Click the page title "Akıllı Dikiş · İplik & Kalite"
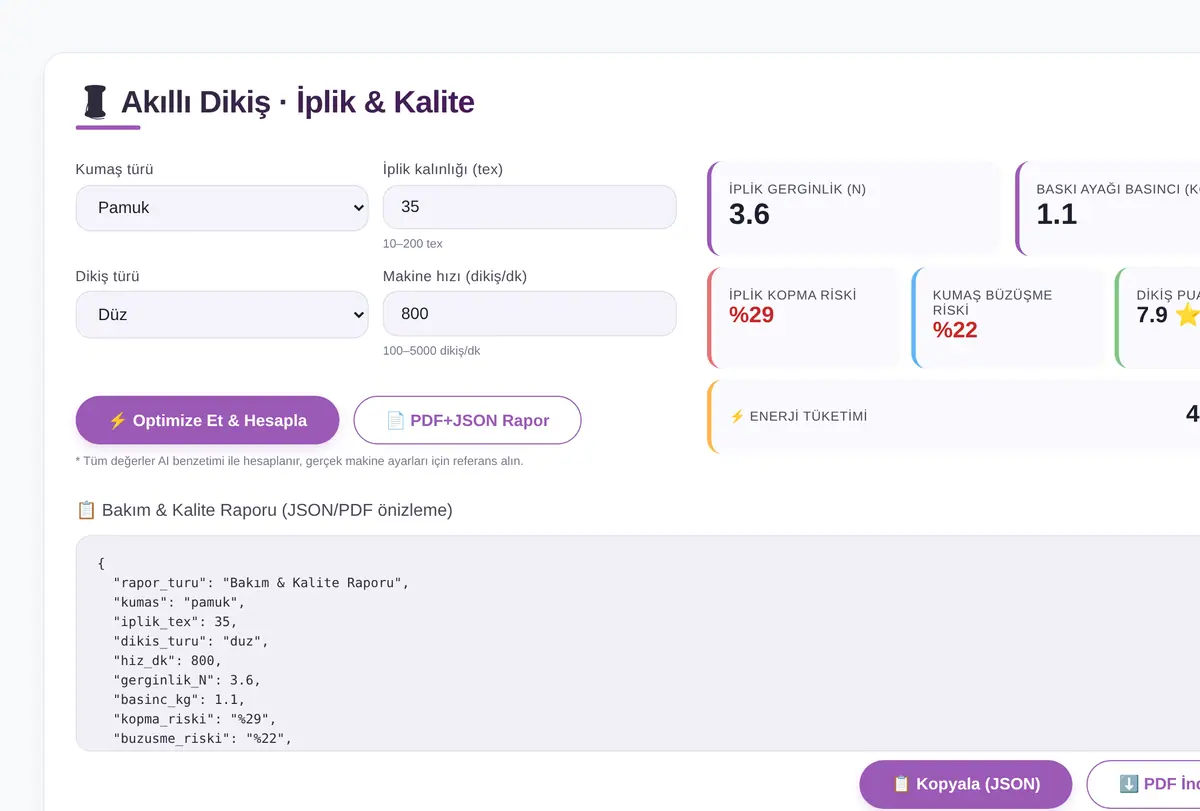Image resolution: width=1200 pixels, height=811 pixels. pos(297,102)
